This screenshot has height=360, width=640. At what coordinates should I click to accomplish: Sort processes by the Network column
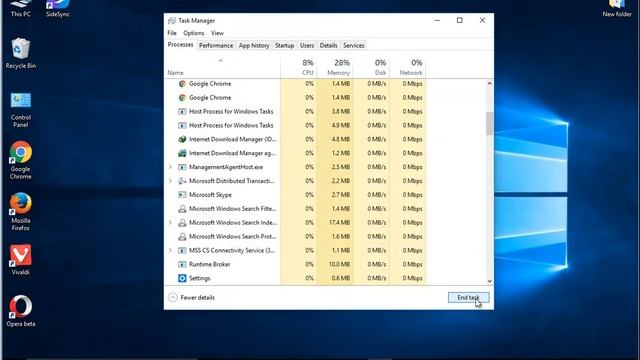click(x=407, y=67)
